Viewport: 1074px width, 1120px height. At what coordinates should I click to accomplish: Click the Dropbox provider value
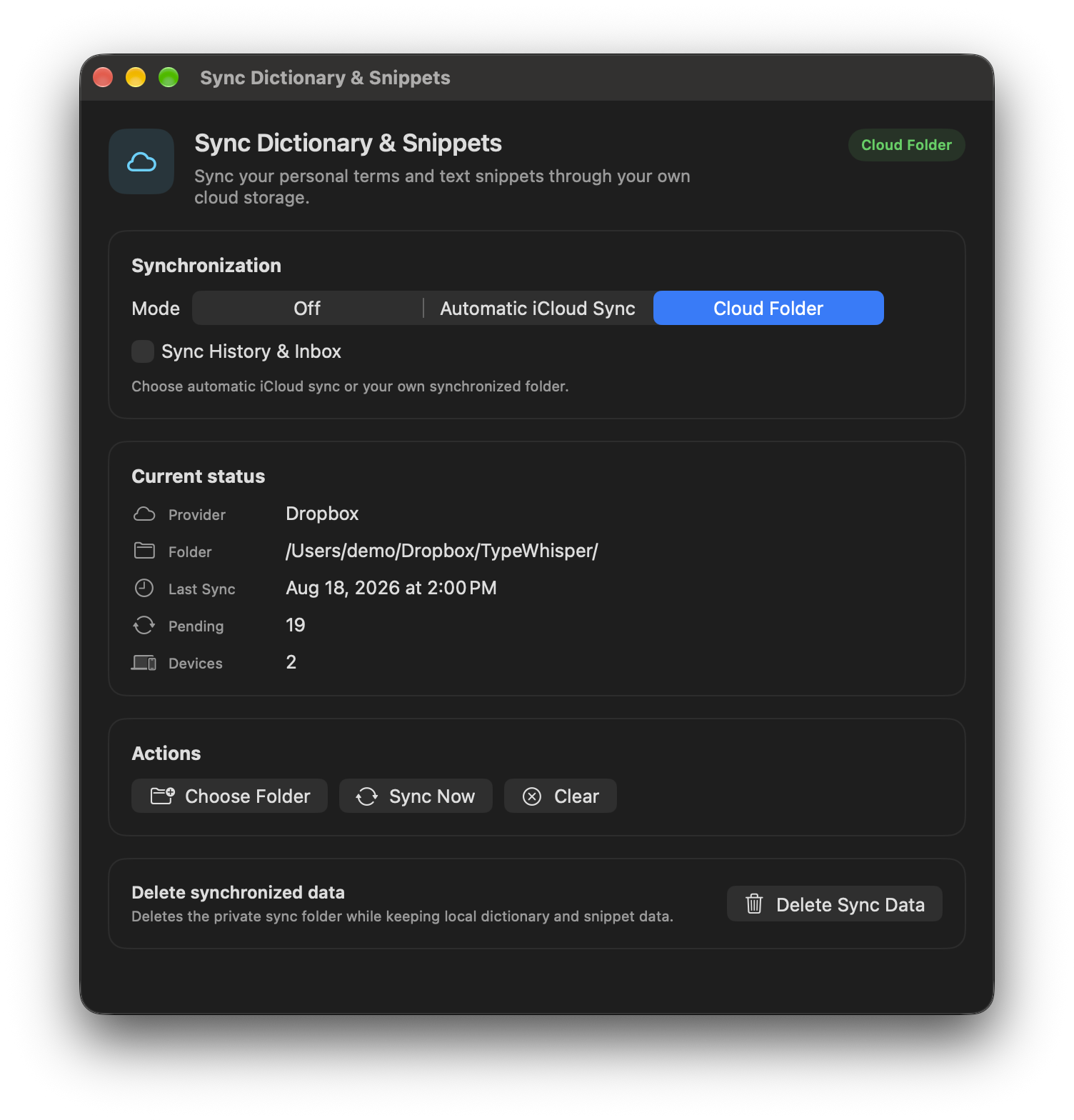point(322,514)
